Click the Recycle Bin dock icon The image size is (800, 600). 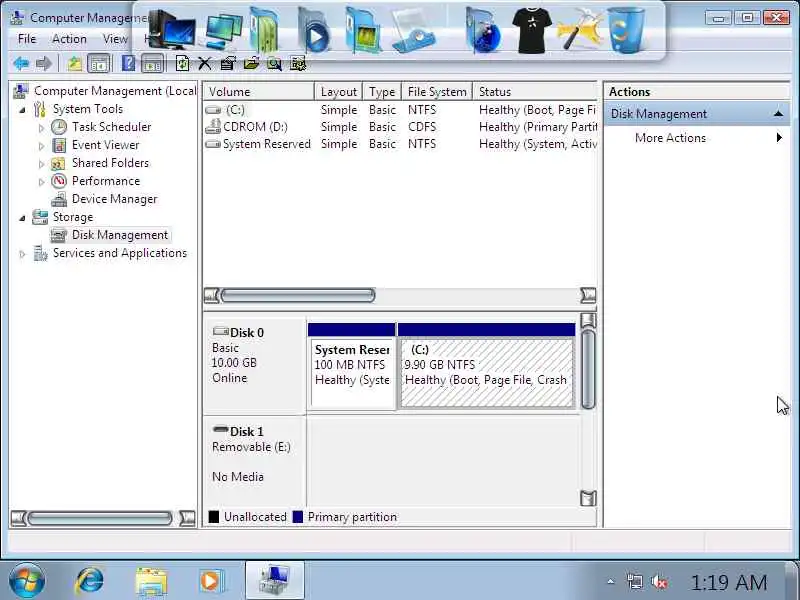coord(627,30)
